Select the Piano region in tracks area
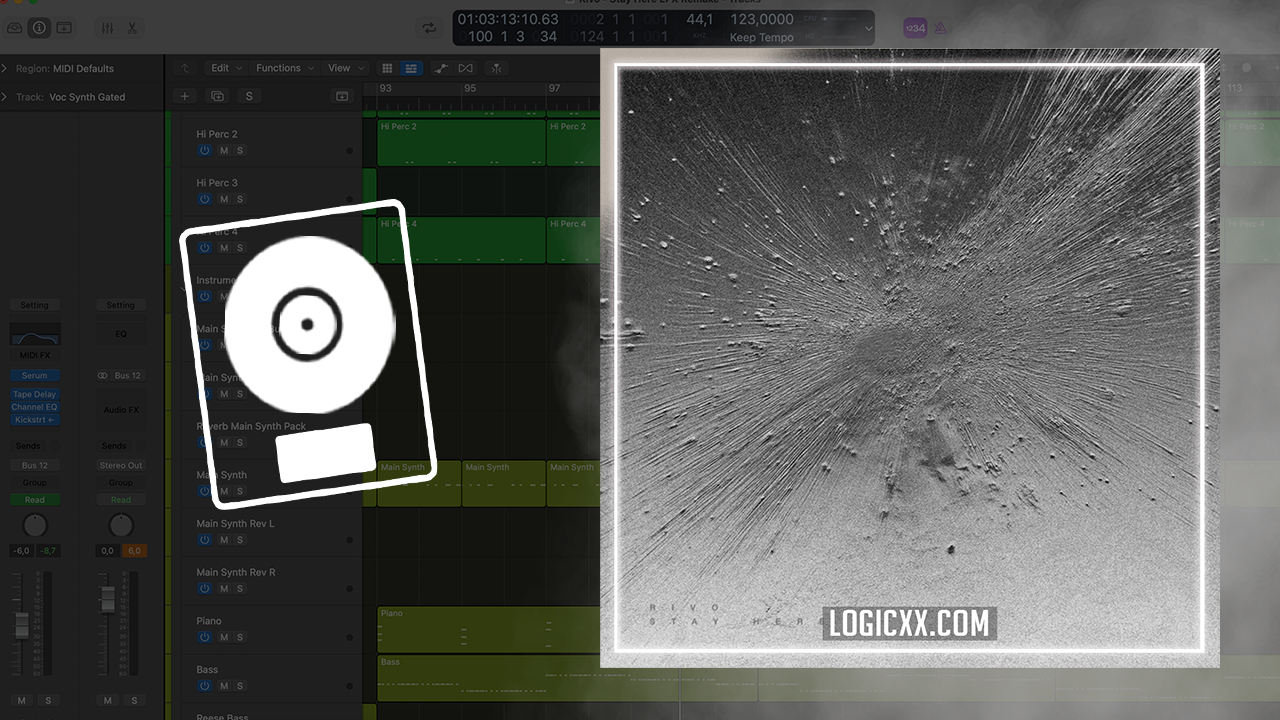1280x720 pixels. point(488,630)
